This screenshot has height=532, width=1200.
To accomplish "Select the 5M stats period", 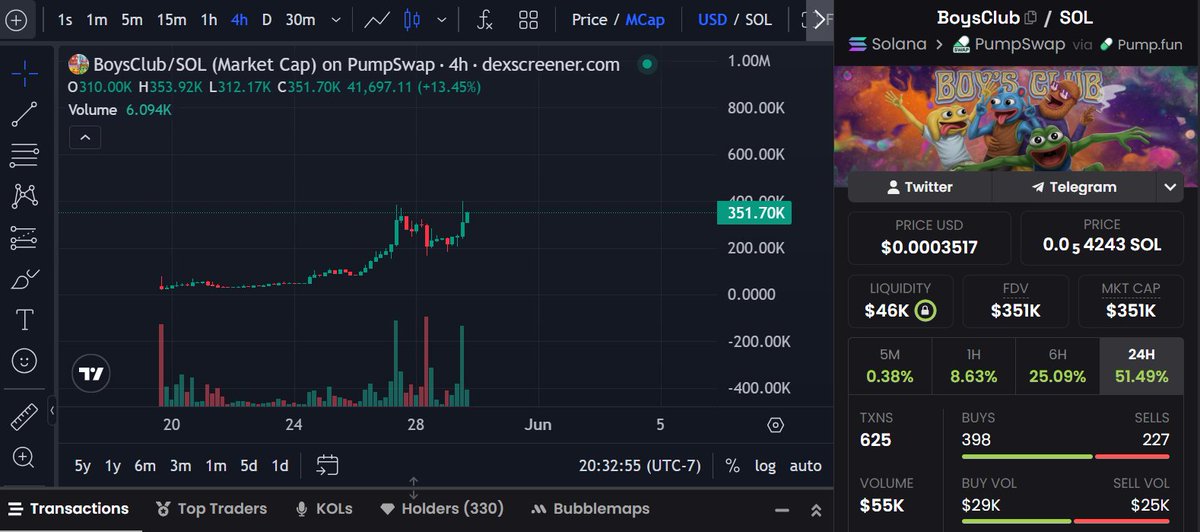I will click(x=889, y=365).
